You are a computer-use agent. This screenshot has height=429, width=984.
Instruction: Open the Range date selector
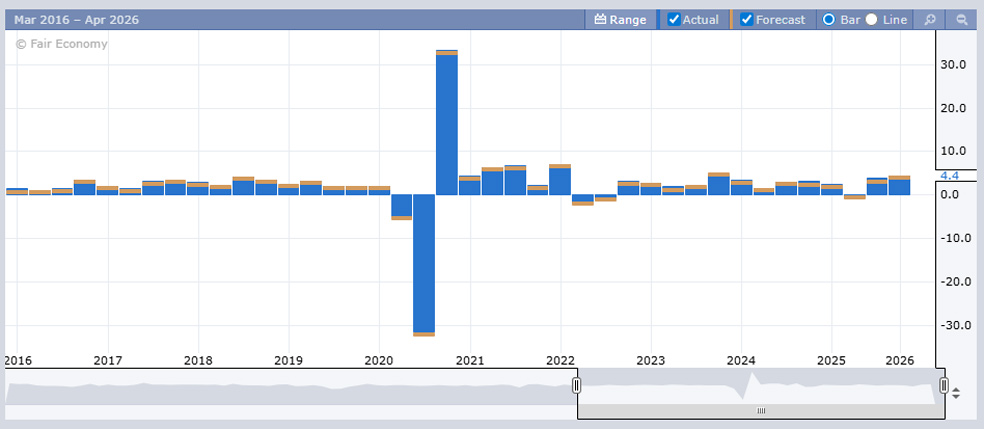(x=619, y=19)
